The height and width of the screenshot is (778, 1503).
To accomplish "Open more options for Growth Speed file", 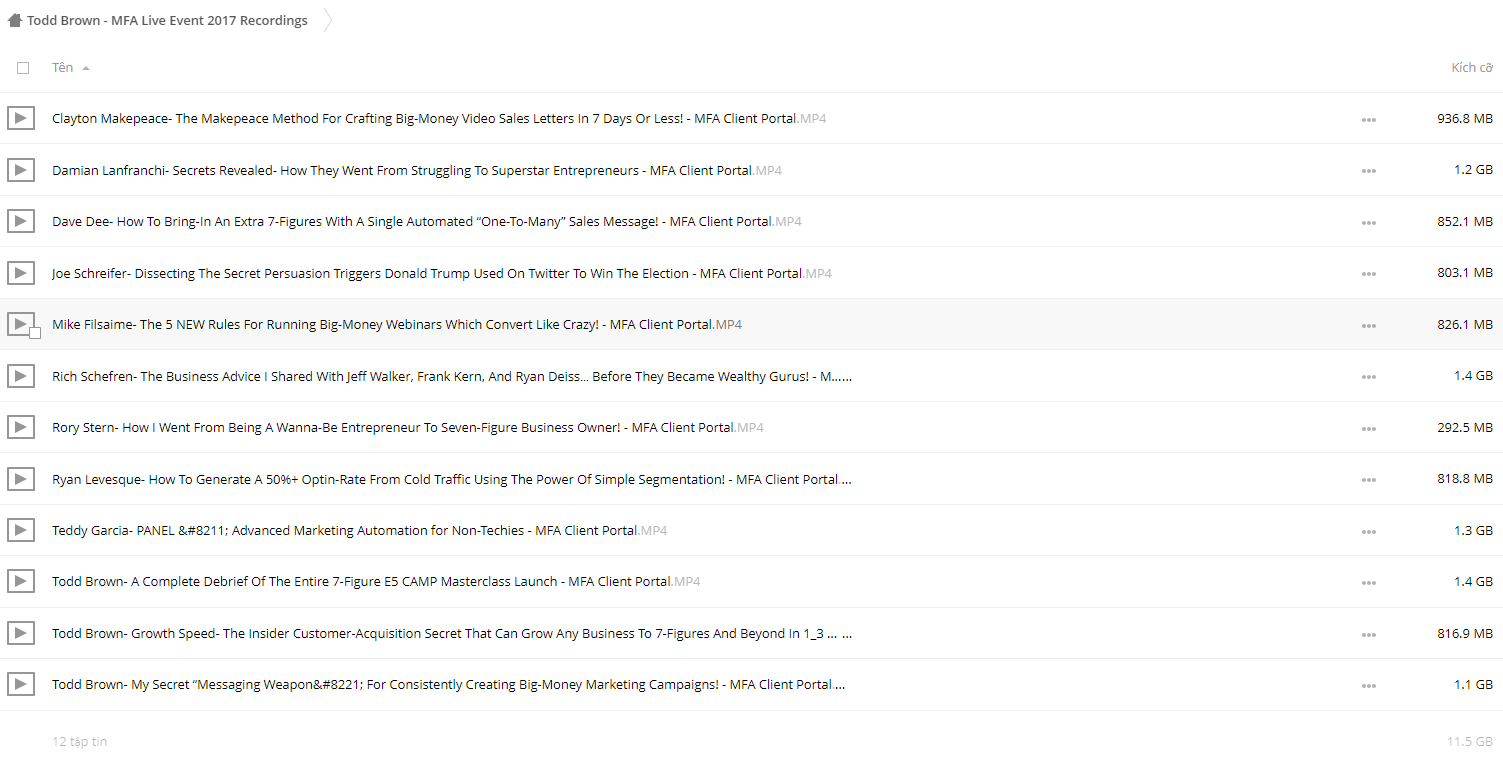I will click(x=1368, y=635).
